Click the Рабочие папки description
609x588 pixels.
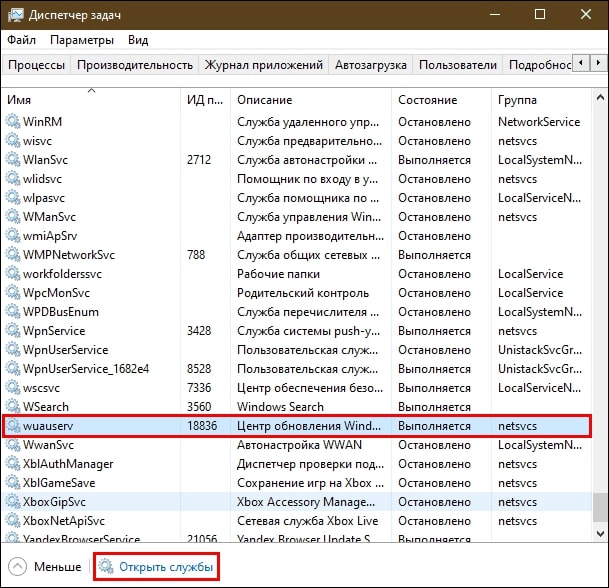[278, 274]
